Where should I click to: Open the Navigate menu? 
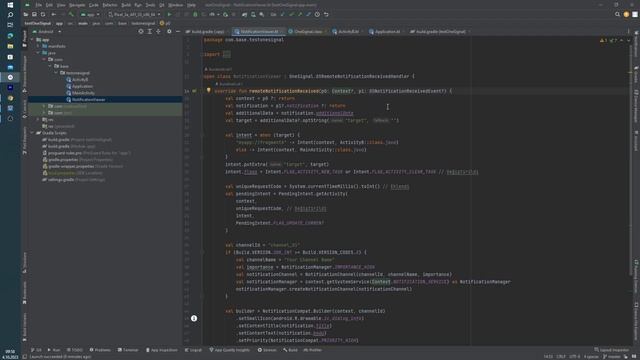76,5
